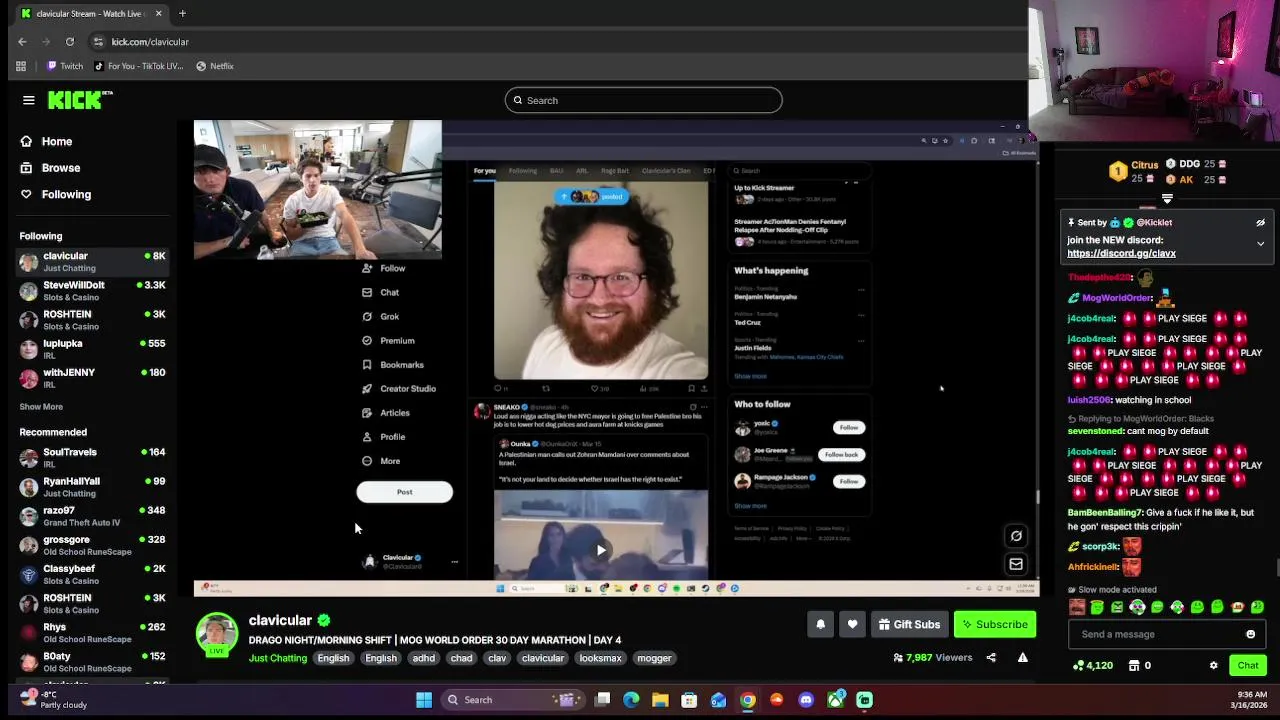Open Twitch bookmark in bookmarks bar
1280x720 pixels.
[65, 66]
